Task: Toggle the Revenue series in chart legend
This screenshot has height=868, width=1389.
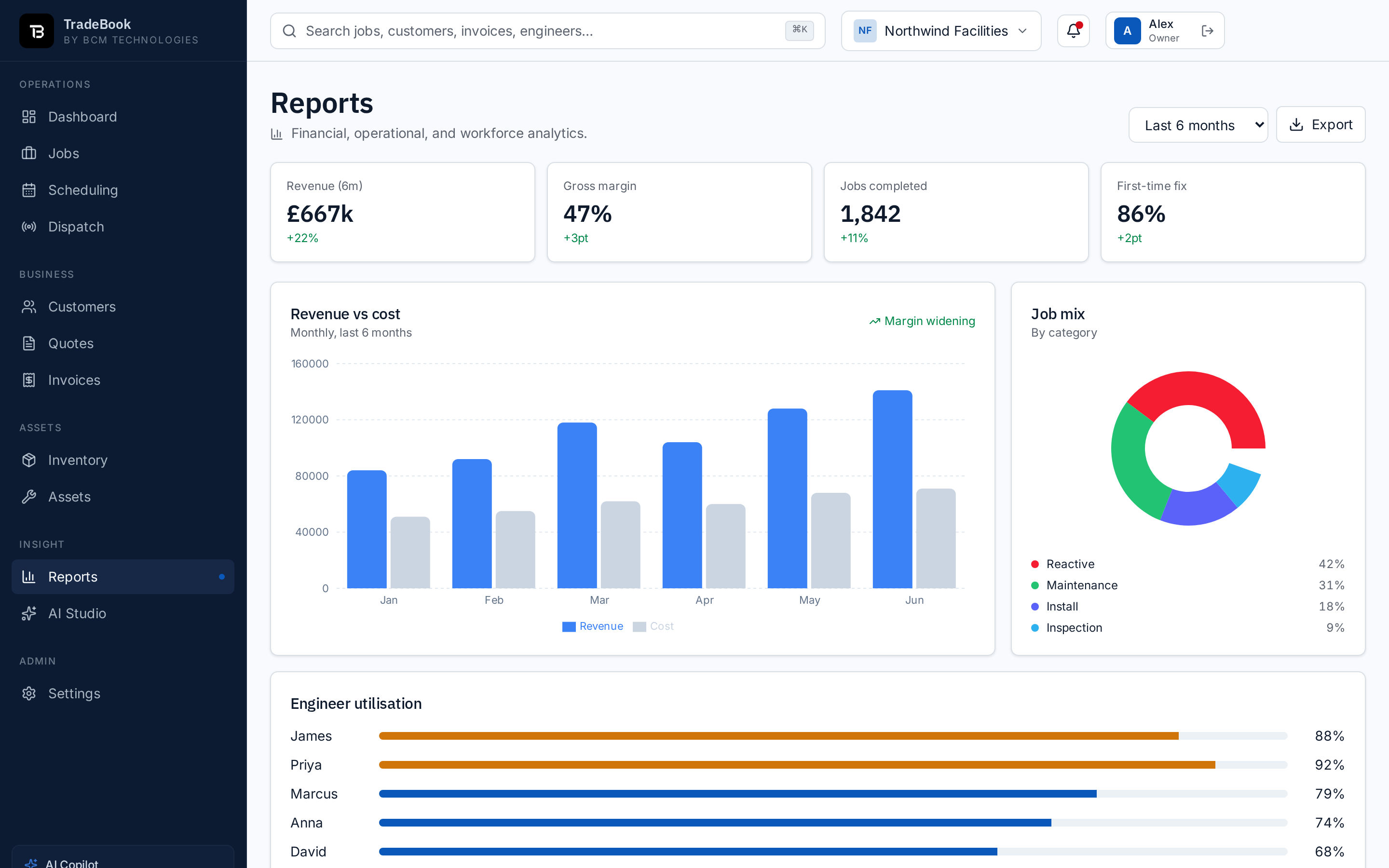Action: click(592, 626)
